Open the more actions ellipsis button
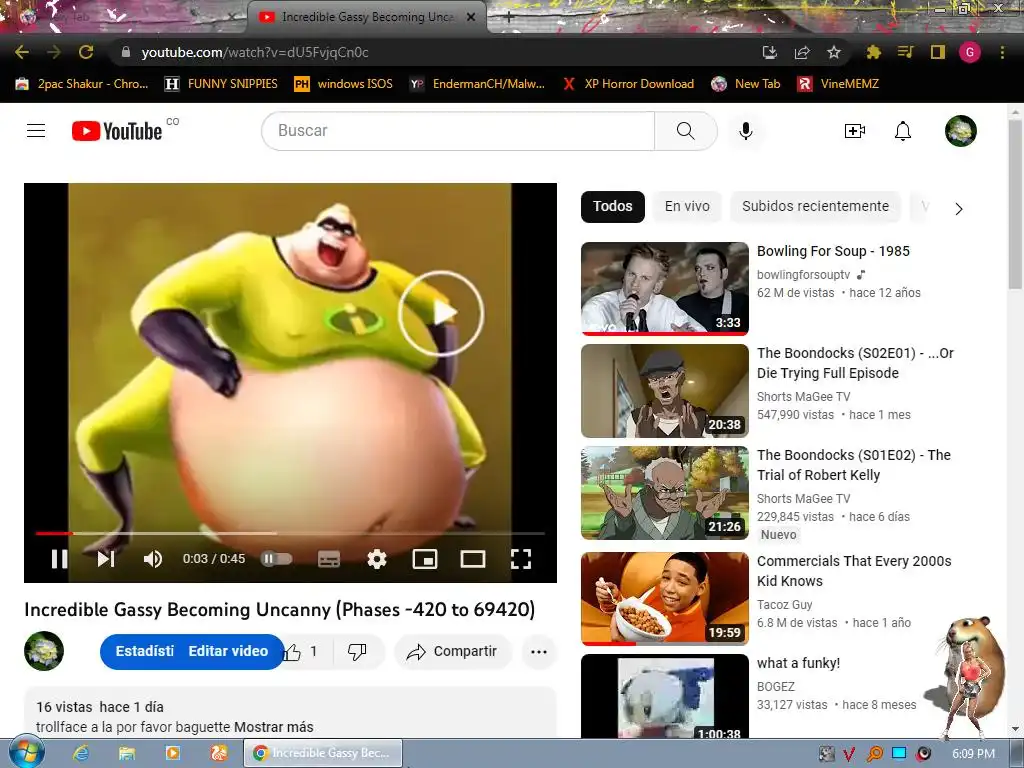The image size is (1024, 768). [x=539, y=651]
